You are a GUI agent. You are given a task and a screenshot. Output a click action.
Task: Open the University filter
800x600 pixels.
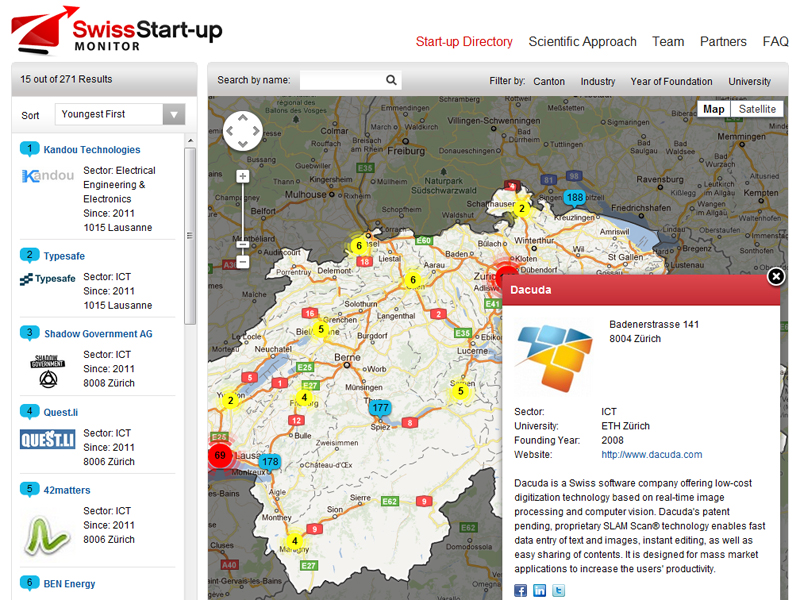point(749,82)
